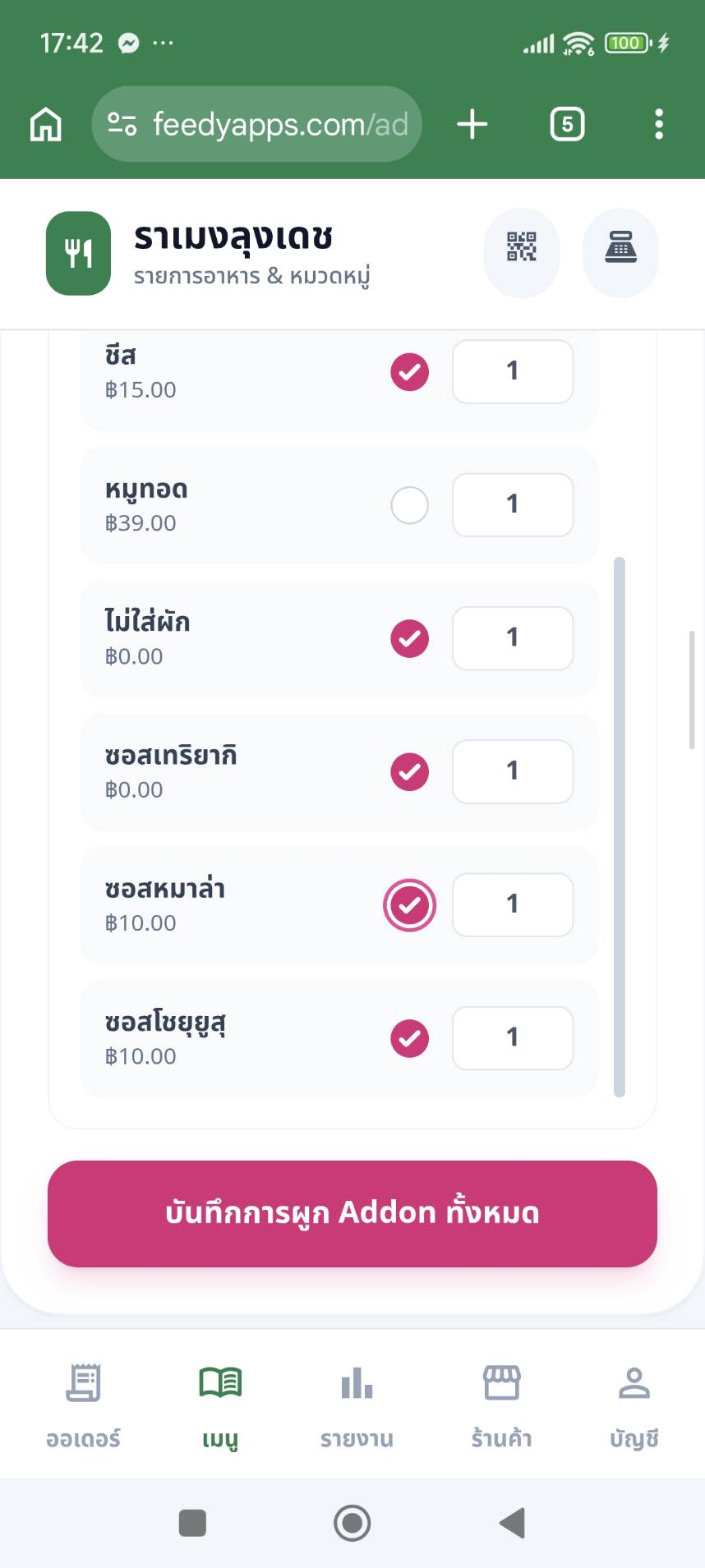705x1568 pixels.
Task: Open a new browser tab
Action: click(x=472, y=125)
